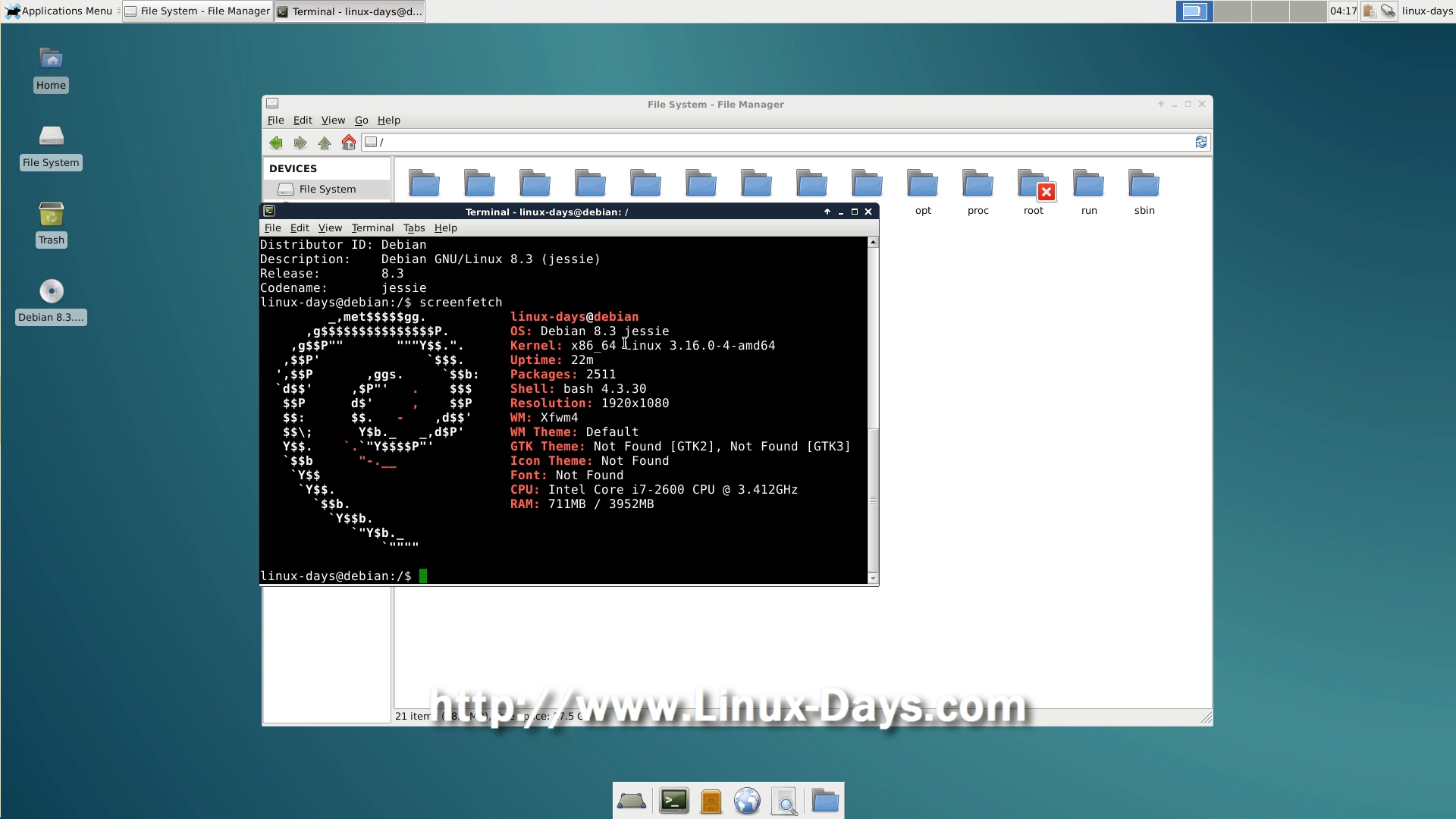Open File Manager's View menu

click(x=333, y=121)
